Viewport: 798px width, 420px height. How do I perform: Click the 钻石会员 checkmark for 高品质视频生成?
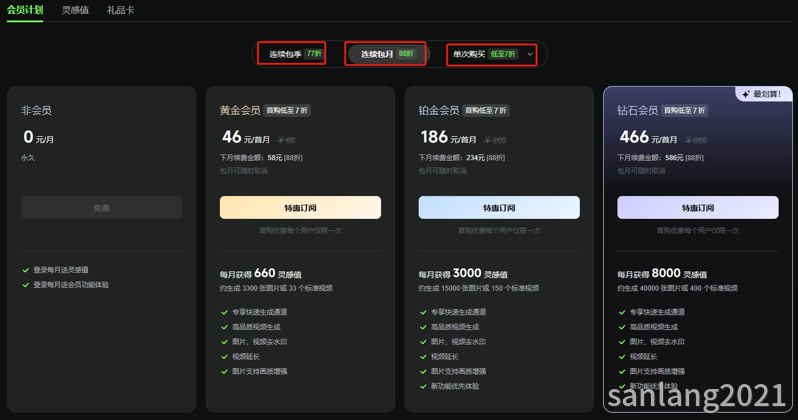click(622, 327)
